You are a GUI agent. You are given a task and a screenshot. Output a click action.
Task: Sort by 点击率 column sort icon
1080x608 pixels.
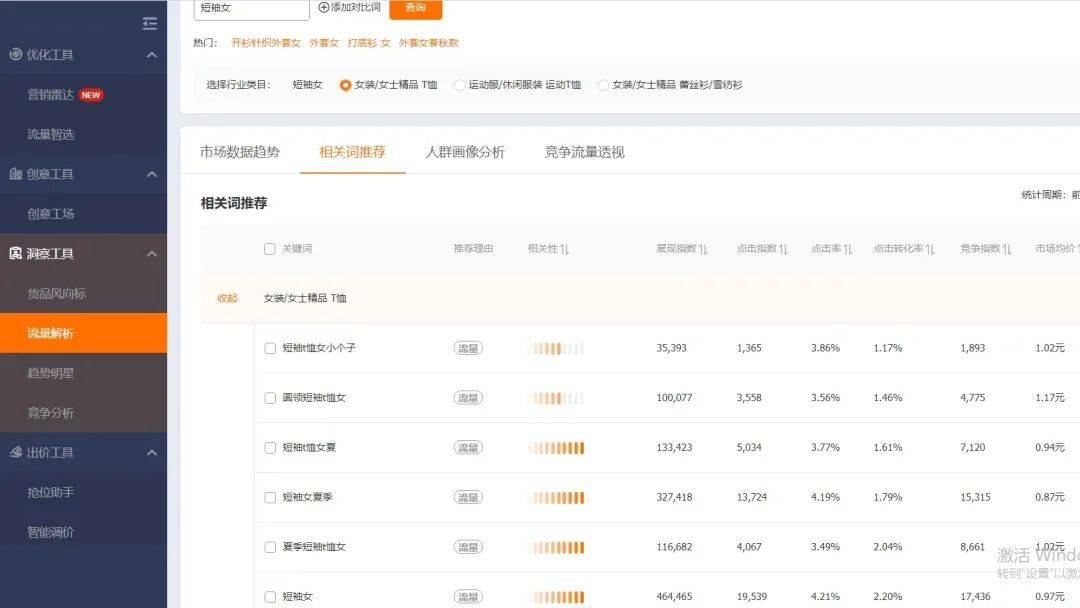coord(848,249)
